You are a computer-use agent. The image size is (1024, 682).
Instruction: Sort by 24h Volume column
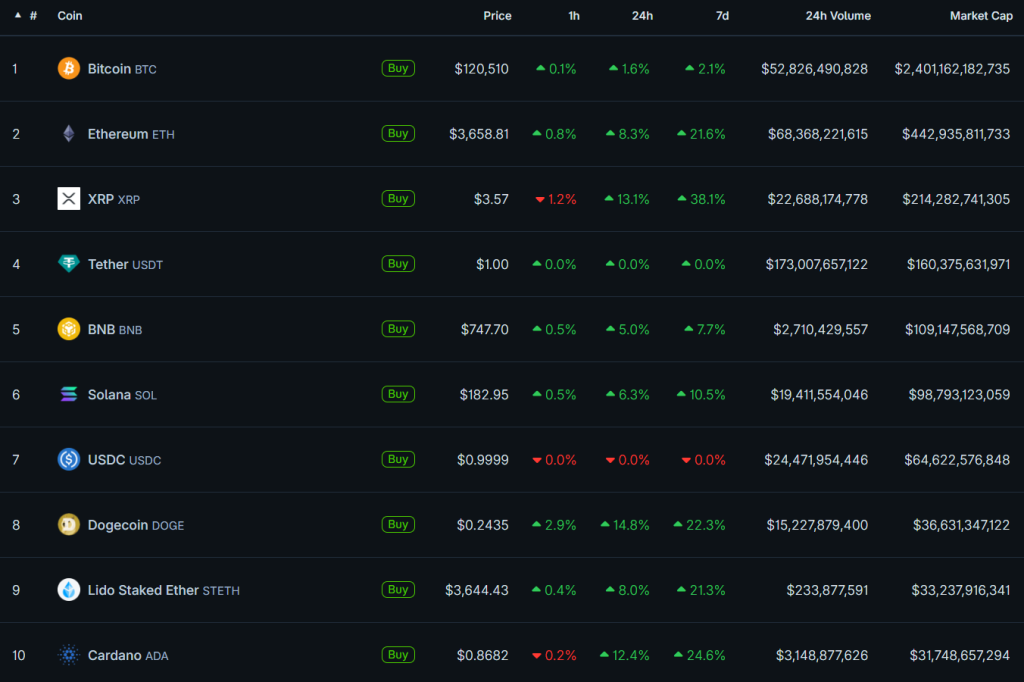837,16
